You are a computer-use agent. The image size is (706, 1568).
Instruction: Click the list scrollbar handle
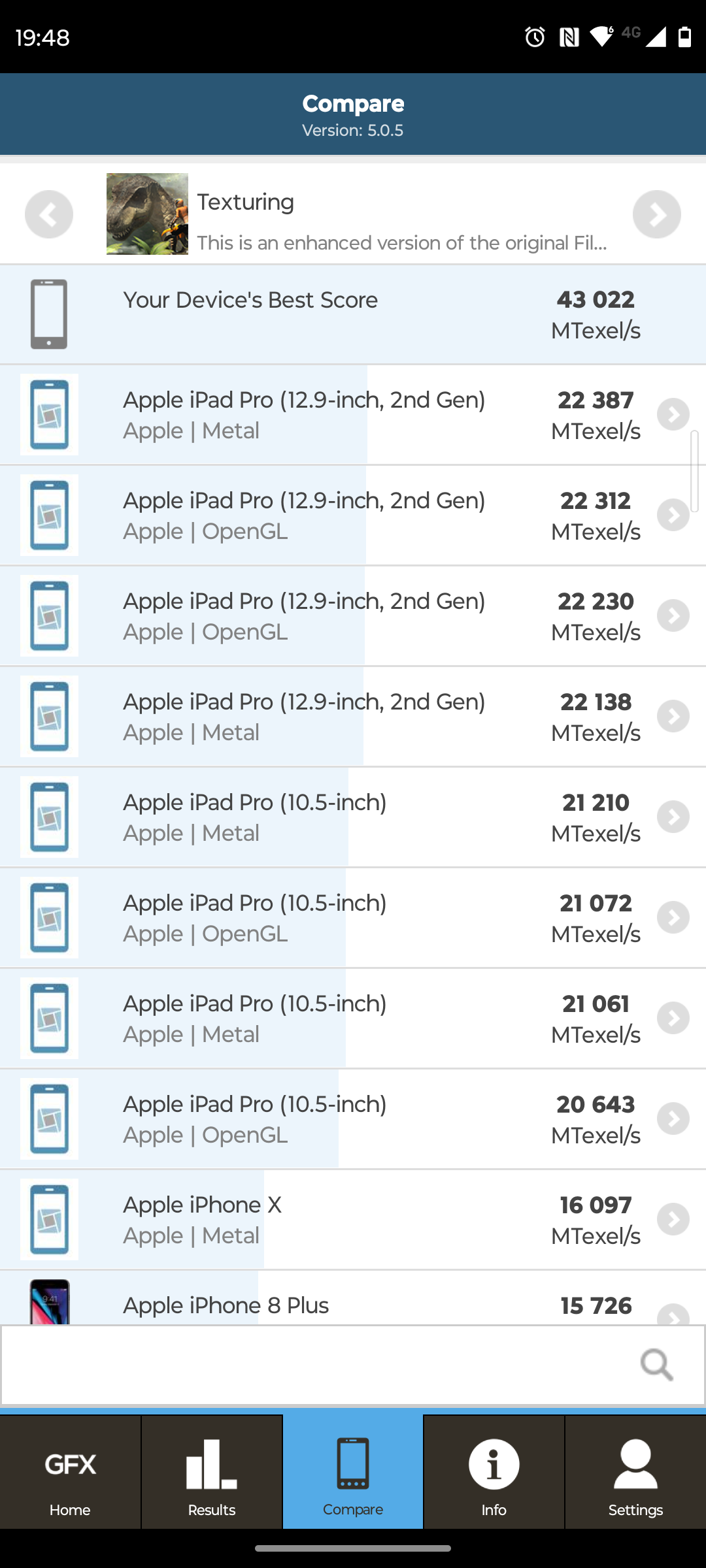click(694, 470)
